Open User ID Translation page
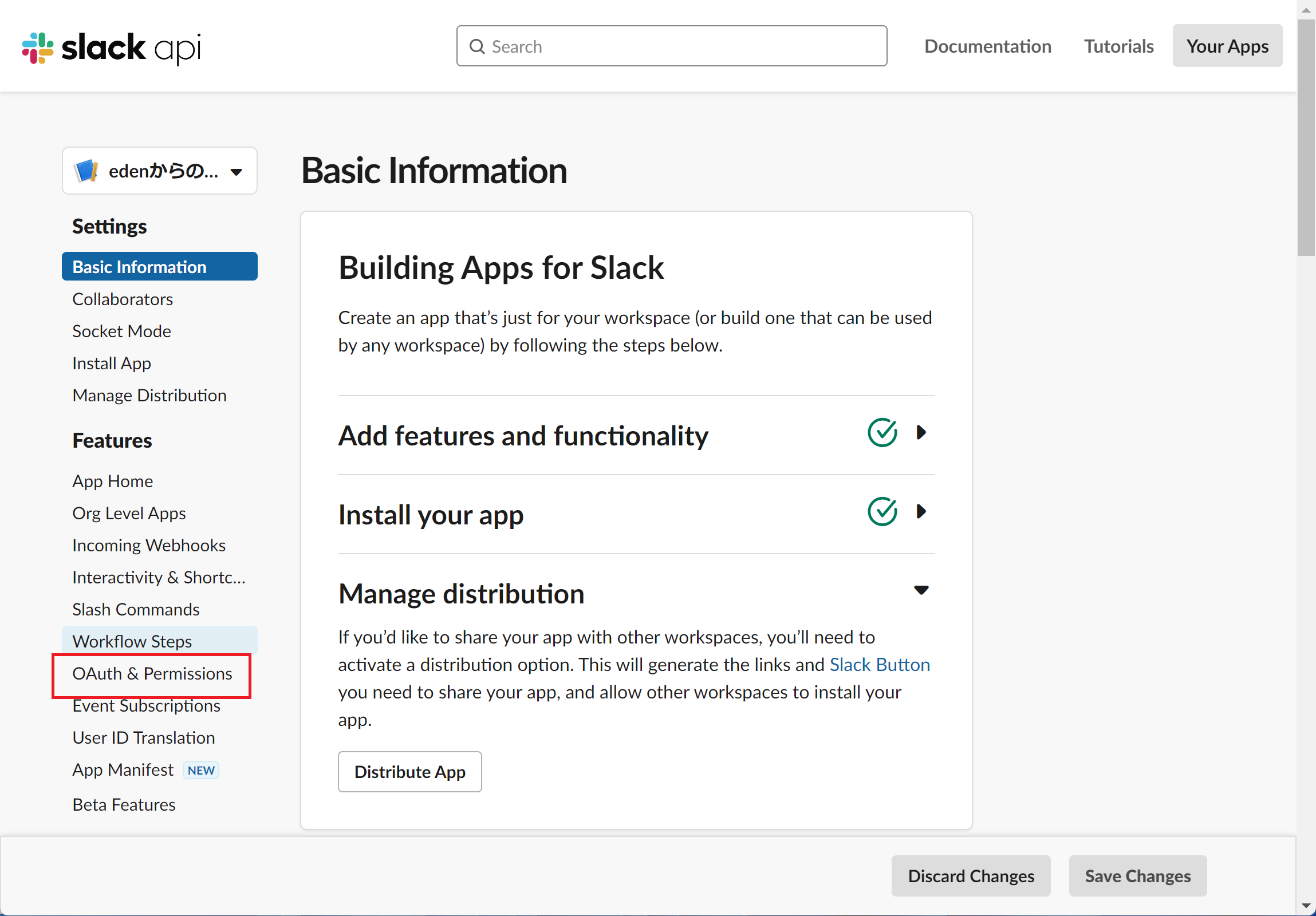 (x=144, y=738)
